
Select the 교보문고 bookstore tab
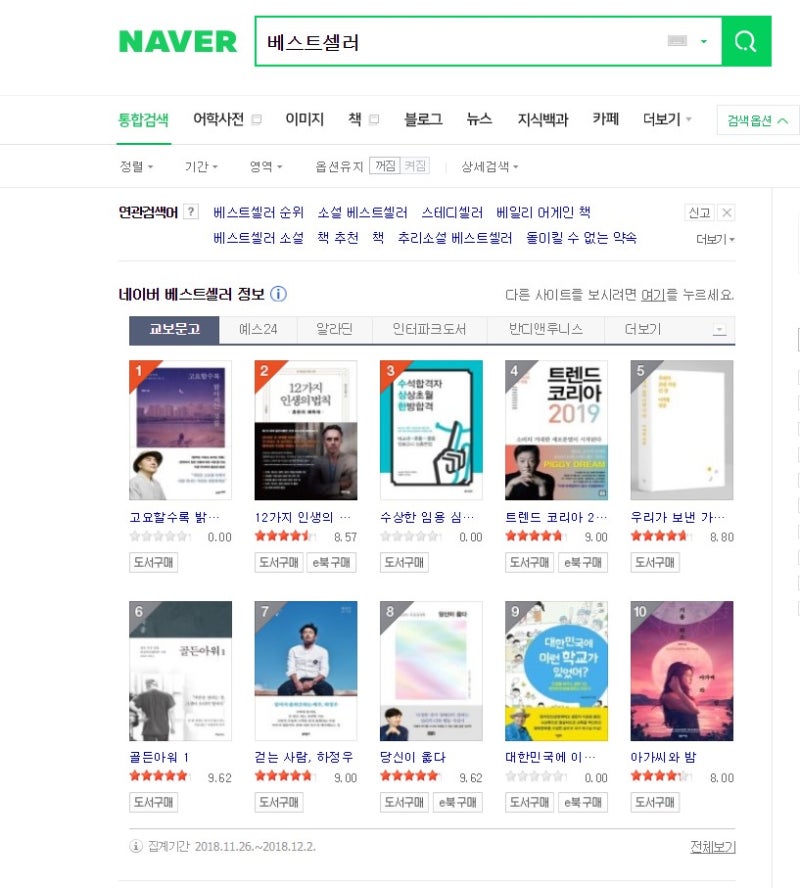click(174, 330)
